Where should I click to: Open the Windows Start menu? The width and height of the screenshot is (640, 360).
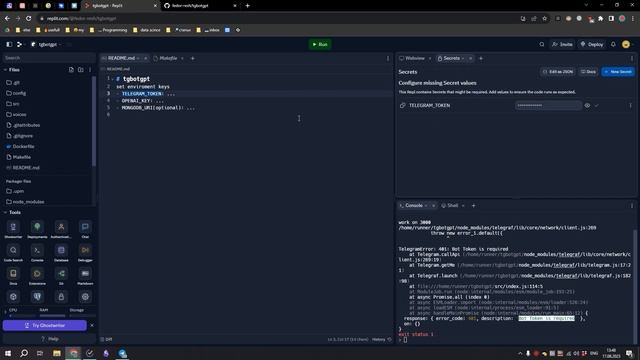[8, 353]
